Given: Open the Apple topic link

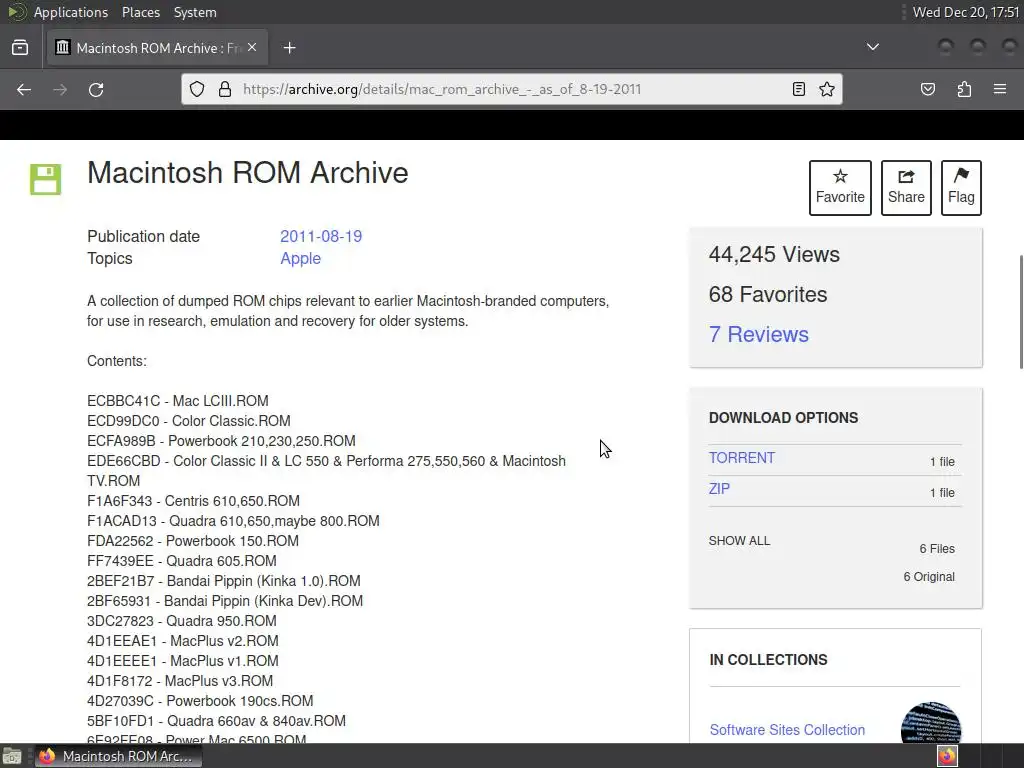Looking at the screenshot, I should [x=300, y=259].
